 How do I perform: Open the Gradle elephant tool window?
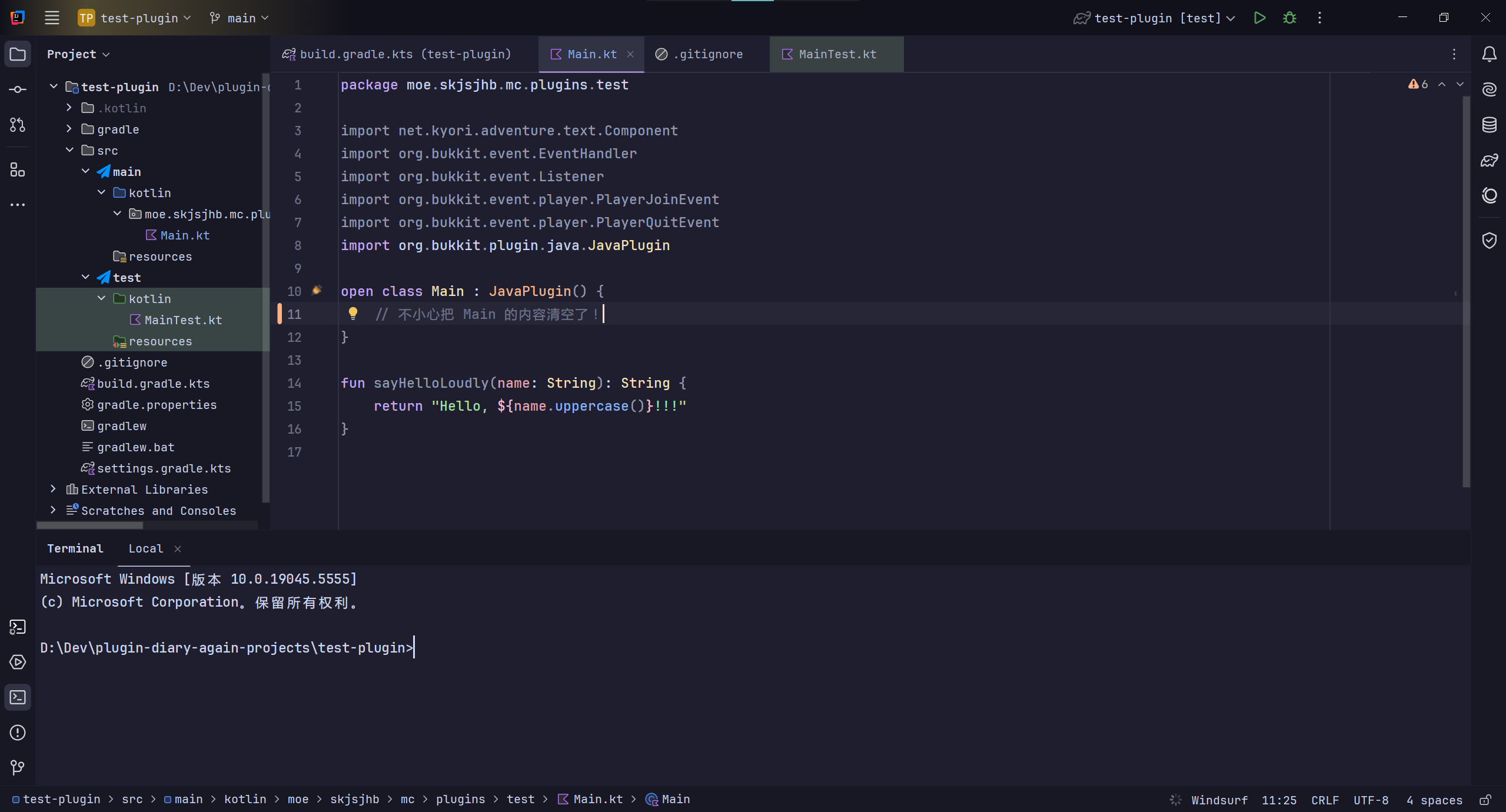tap(1489, 160)
